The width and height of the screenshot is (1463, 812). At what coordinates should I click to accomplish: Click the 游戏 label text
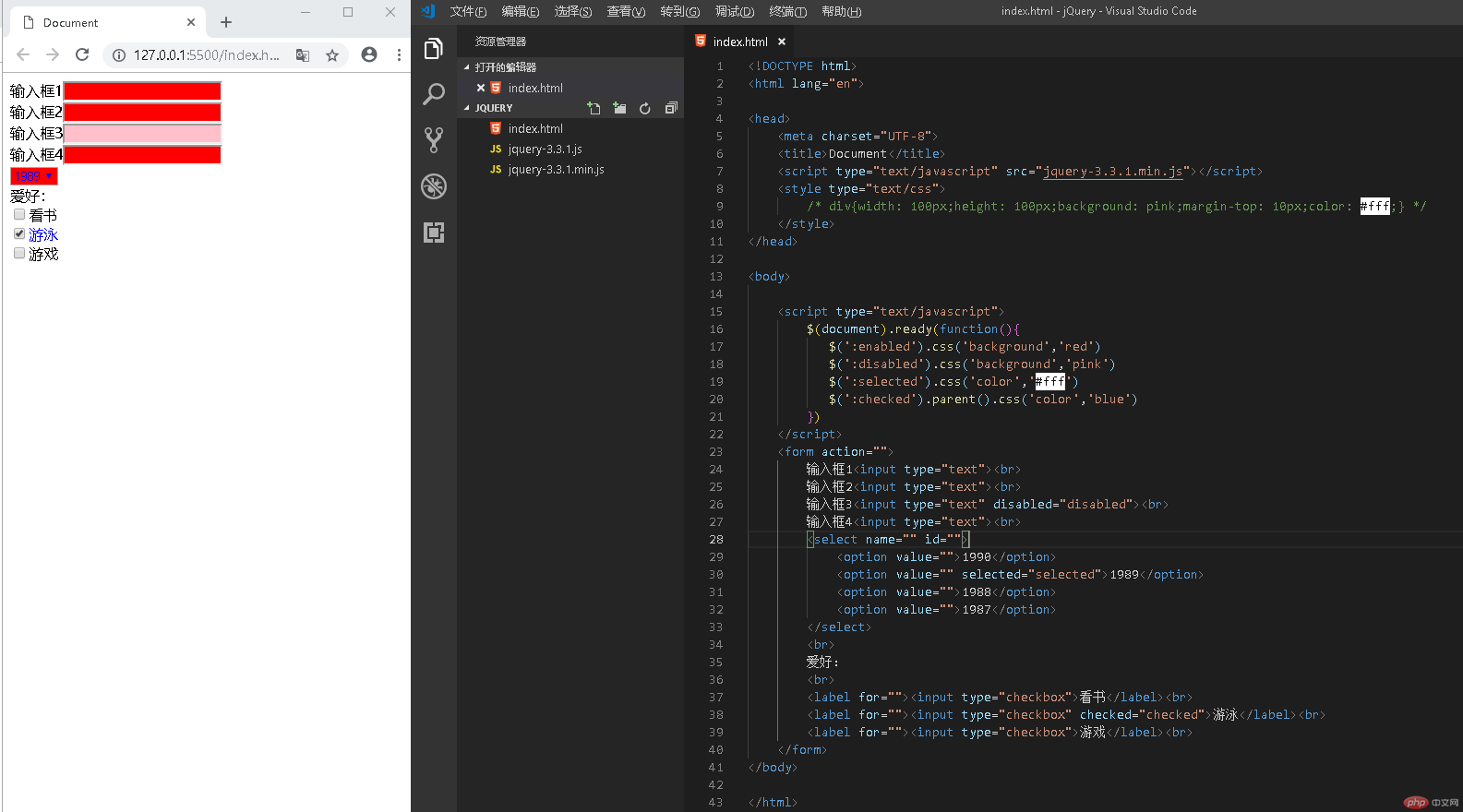tap(43, 254)
